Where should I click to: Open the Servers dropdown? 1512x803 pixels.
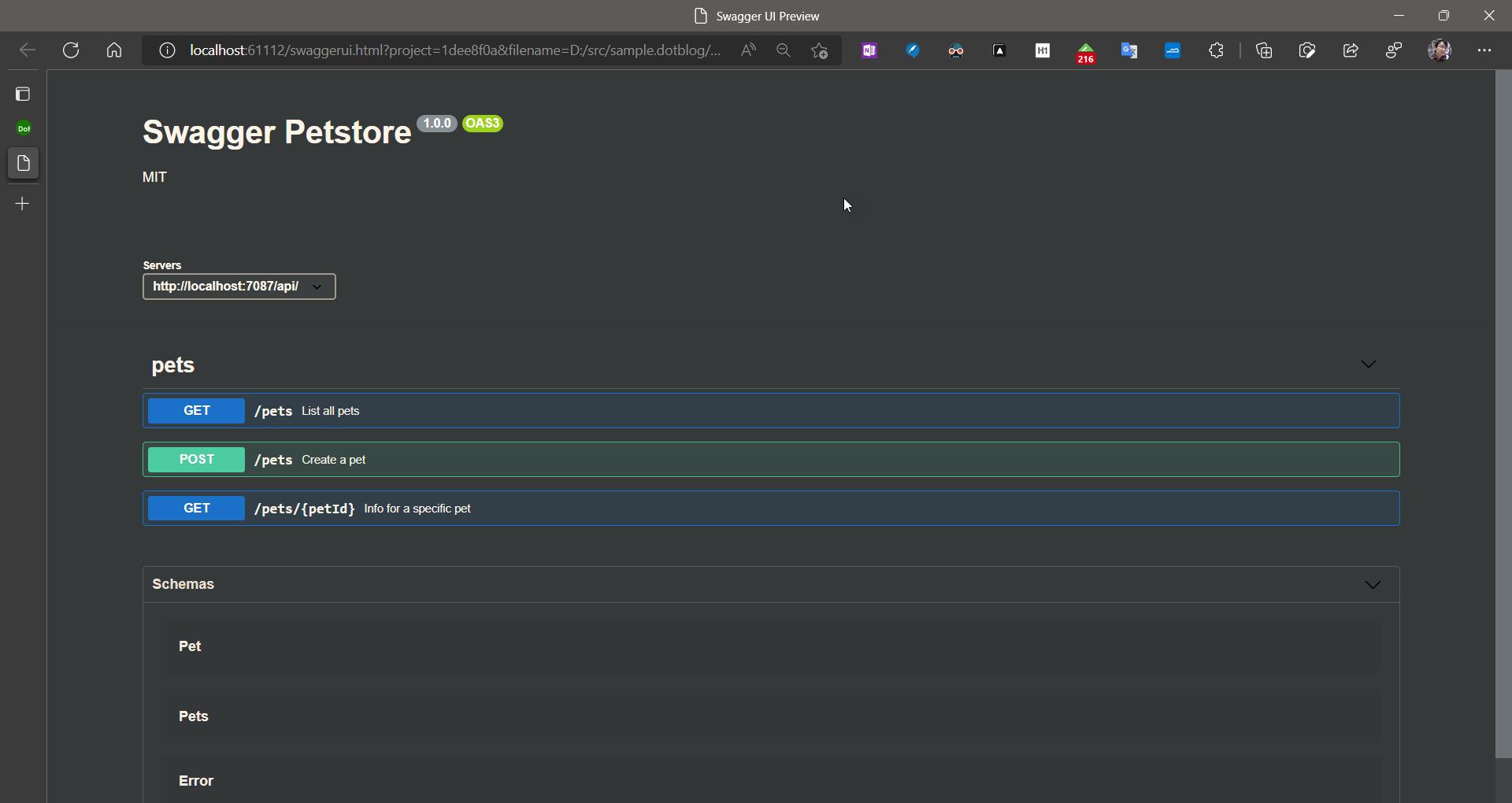(x=239, y=287)
